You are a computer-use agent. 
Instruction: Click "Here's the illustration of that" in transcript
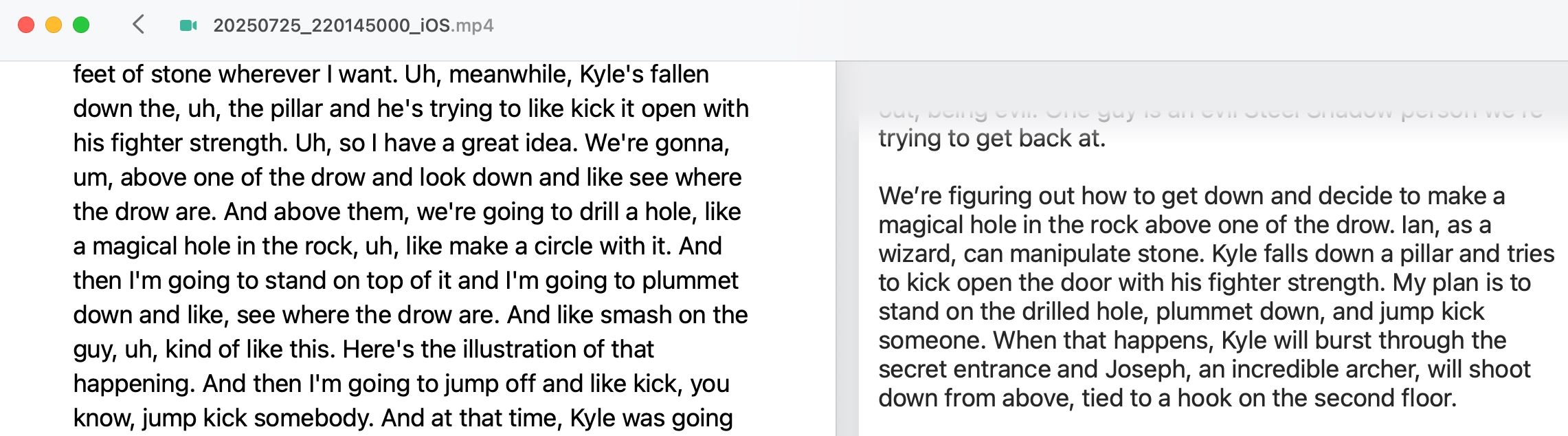click(x=498, y=349)
